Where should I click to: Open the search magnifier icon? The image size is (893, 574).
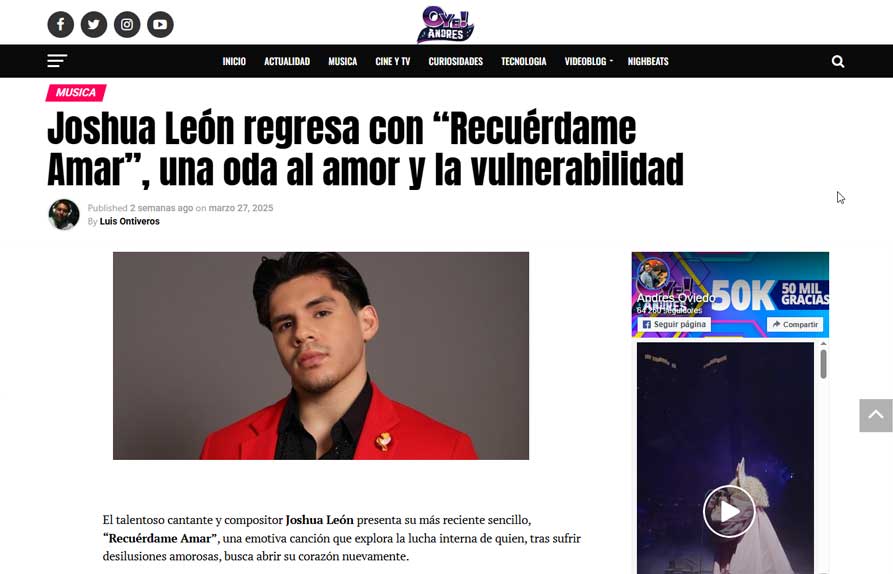[838, 62]
